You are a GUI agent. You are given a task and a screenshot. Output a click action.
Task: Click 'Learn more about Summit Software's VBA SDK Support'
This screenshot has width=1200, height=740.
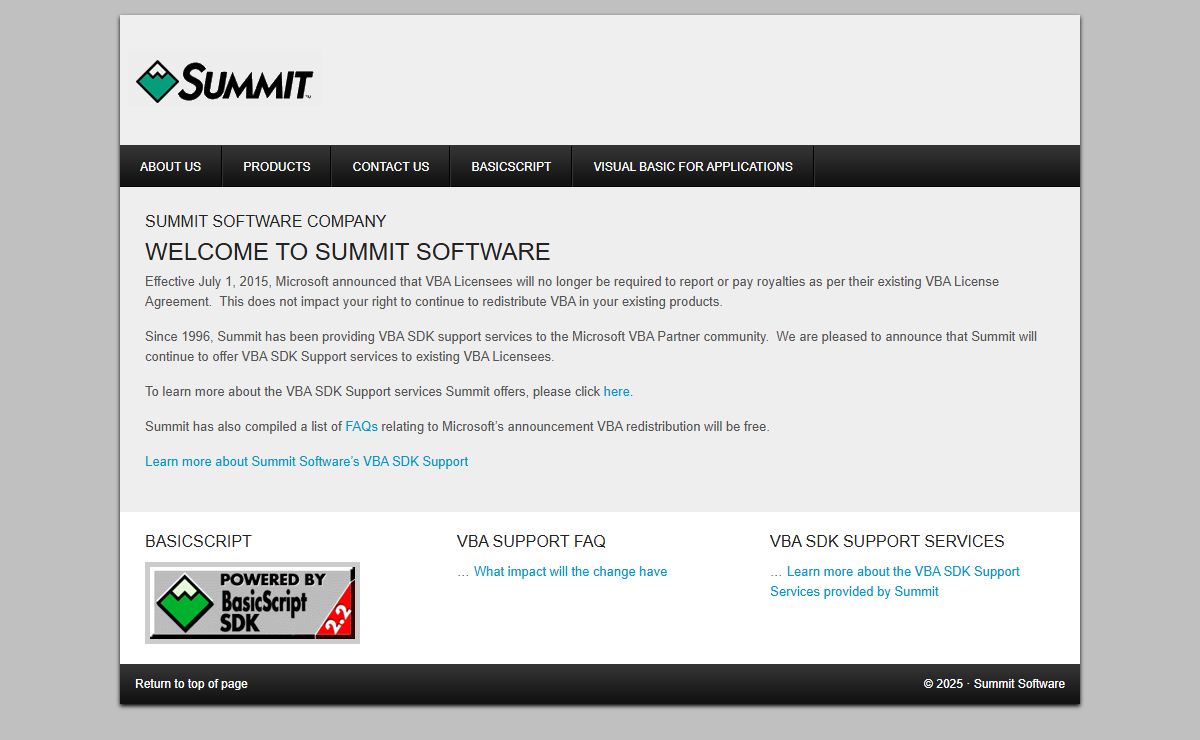(x=306, y=462)
